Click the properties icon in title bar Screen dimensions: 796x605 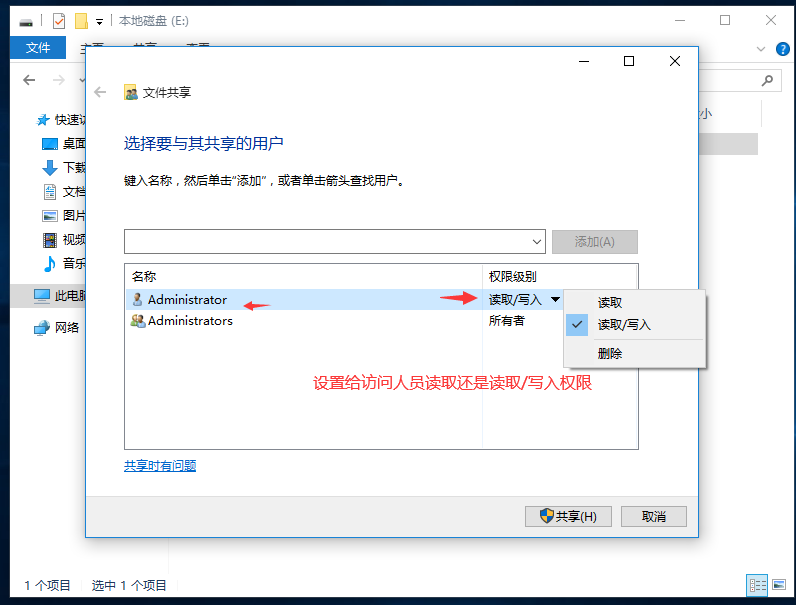[58, 20]
